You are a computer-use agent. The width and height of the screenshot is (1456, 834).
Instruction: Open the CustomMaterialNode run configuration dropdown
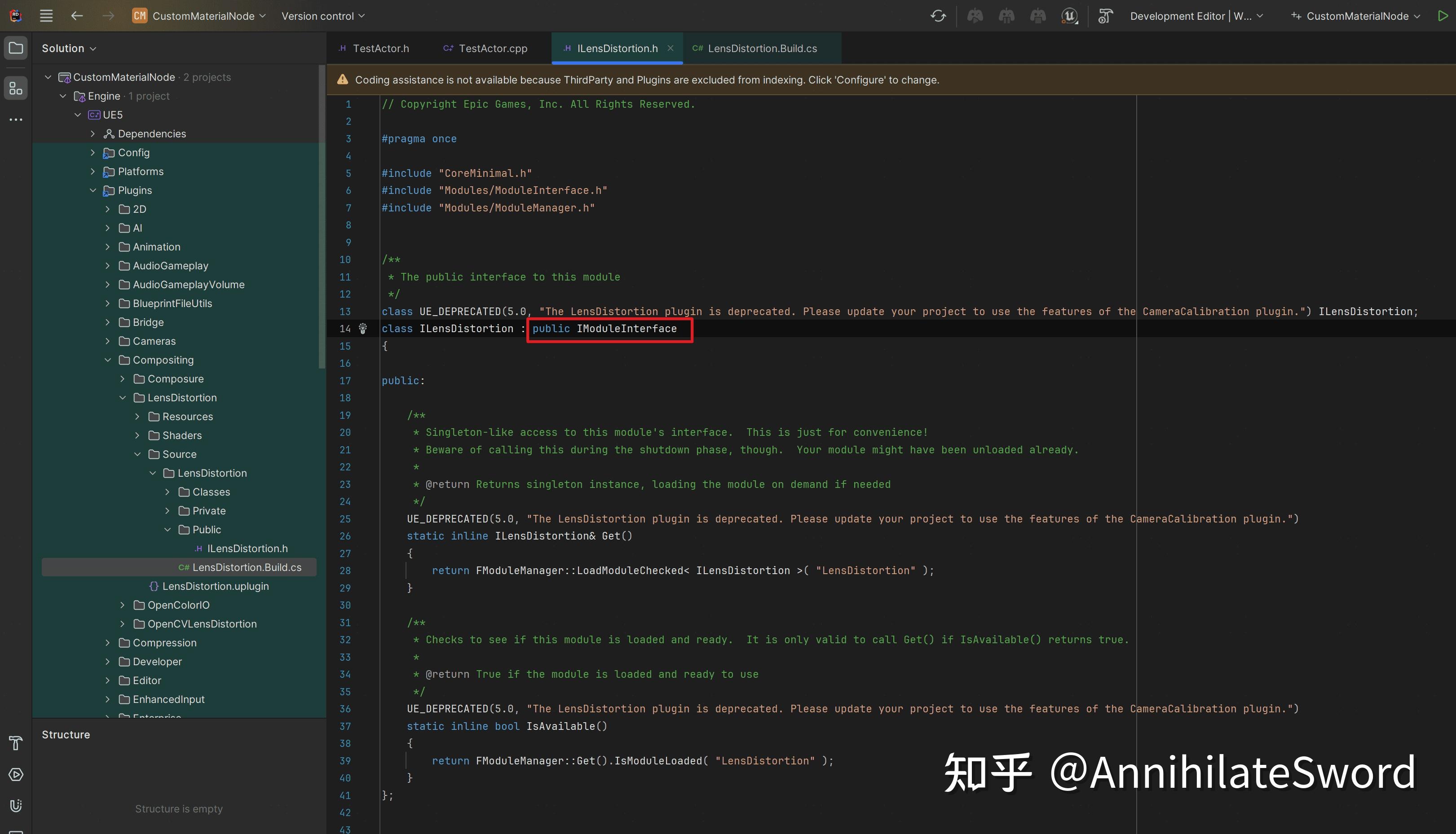1357,16
